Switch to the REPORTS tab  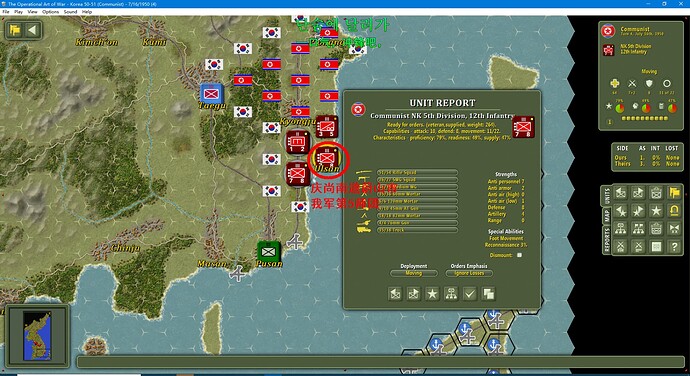606,241
